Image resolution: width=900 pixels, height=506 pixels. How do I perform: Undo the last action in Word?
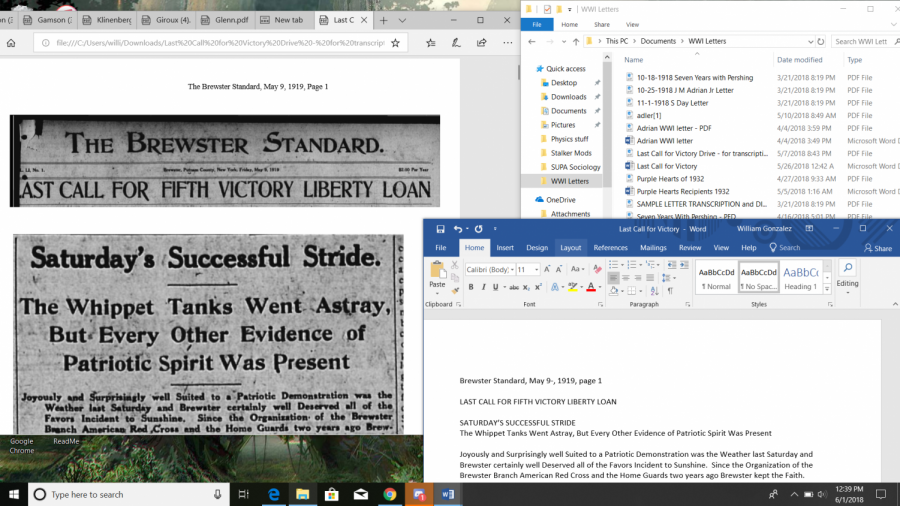click(457, 229)
